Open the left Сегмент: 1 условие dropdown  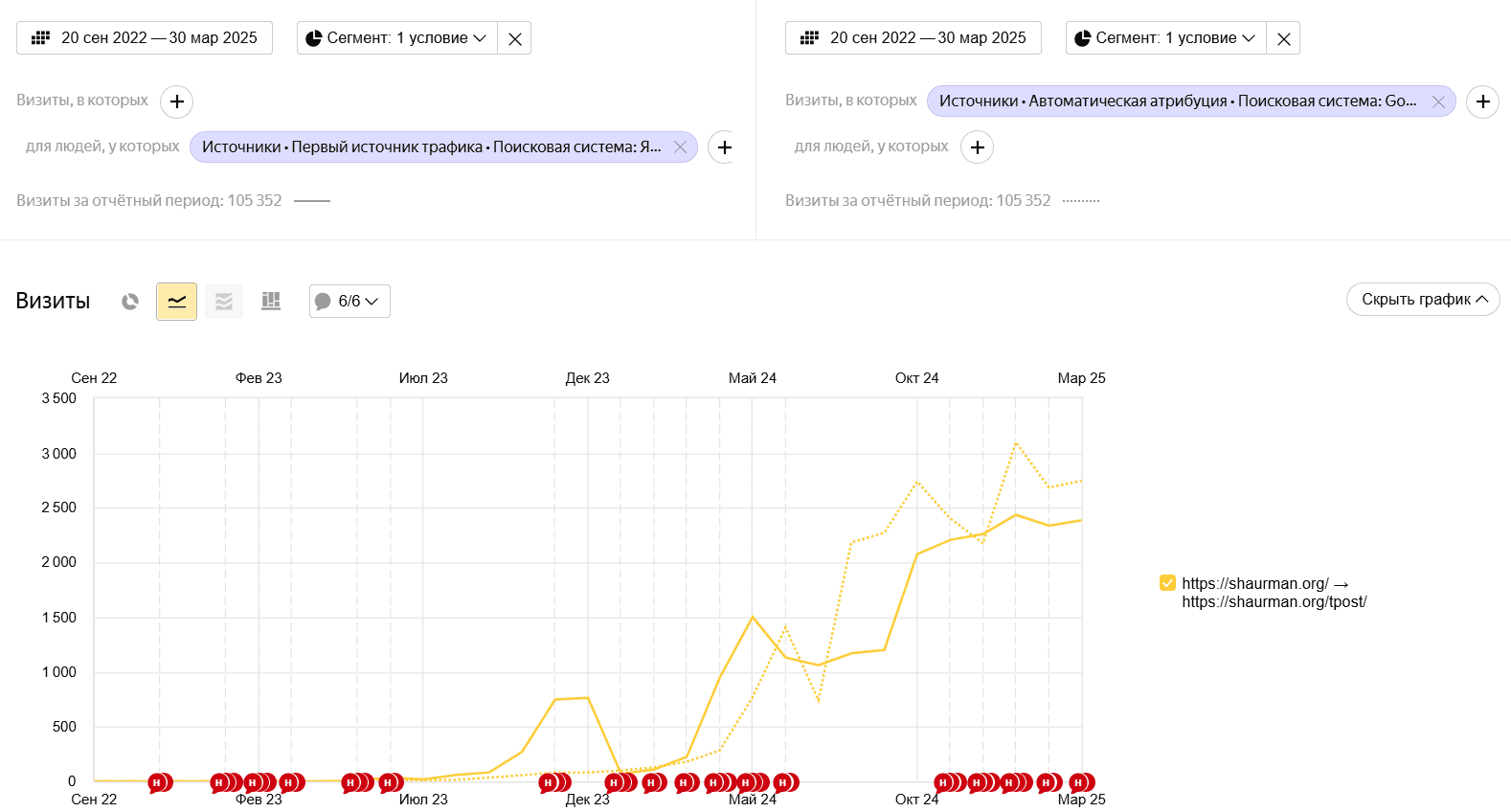(397, 38)
